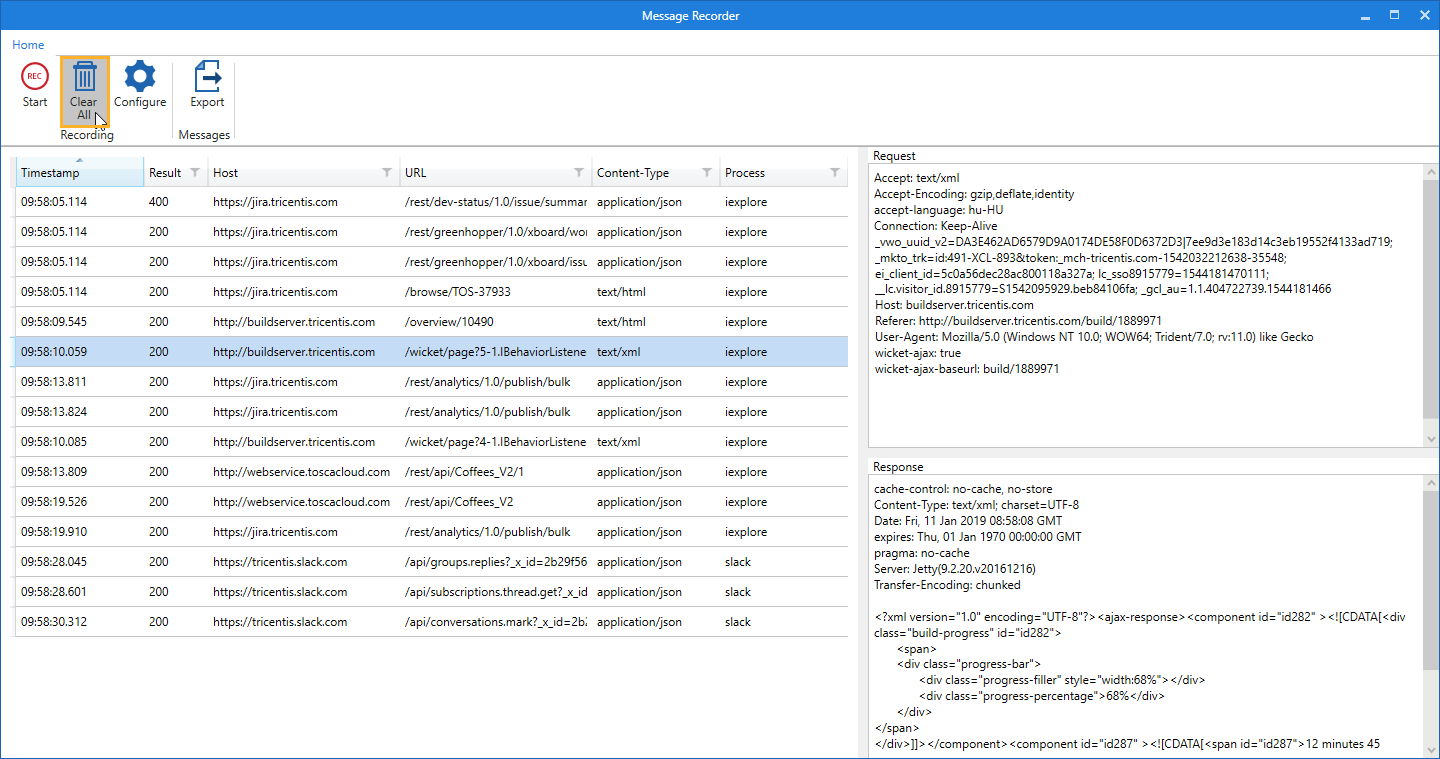Viewport: 1440px width, 759px height.
Task: Open filter on Result column
Action: [195, 173]
